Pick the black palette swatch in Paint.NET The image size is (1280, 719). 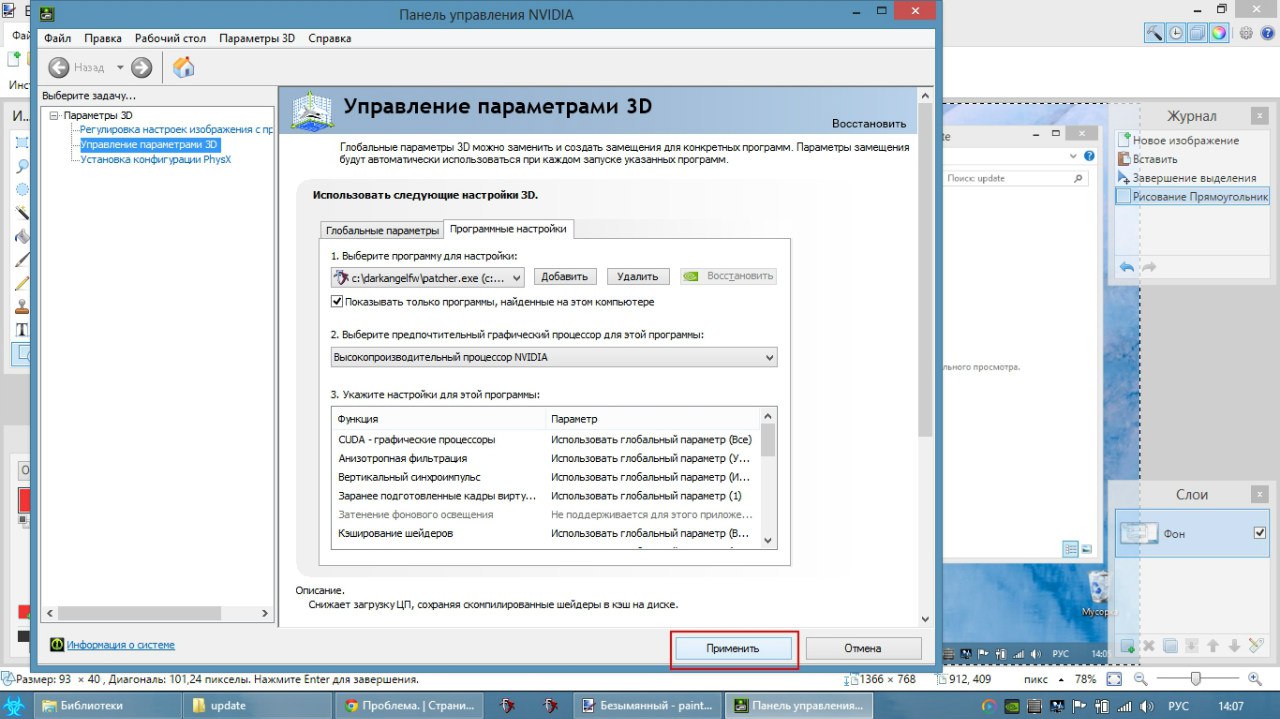coord(24,637)
